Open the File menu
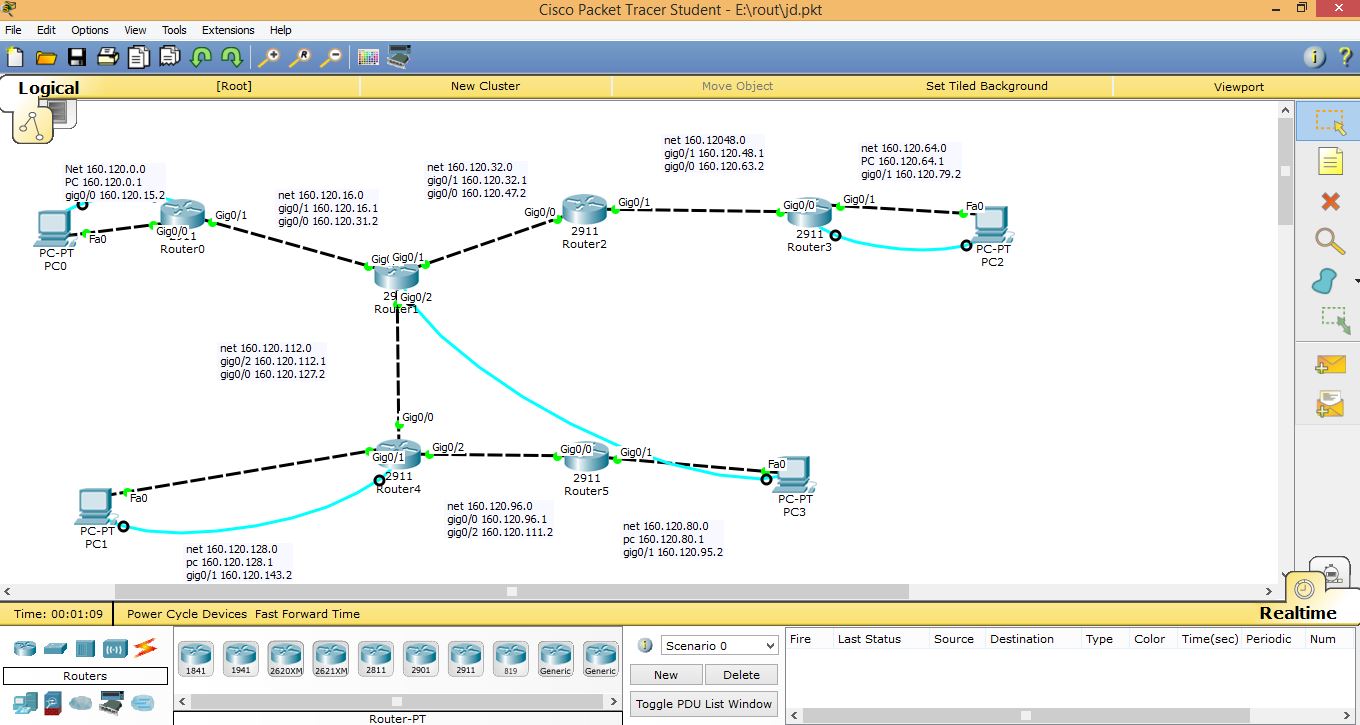This screenshot has height=725, width=1360. (x=13, y=30)
